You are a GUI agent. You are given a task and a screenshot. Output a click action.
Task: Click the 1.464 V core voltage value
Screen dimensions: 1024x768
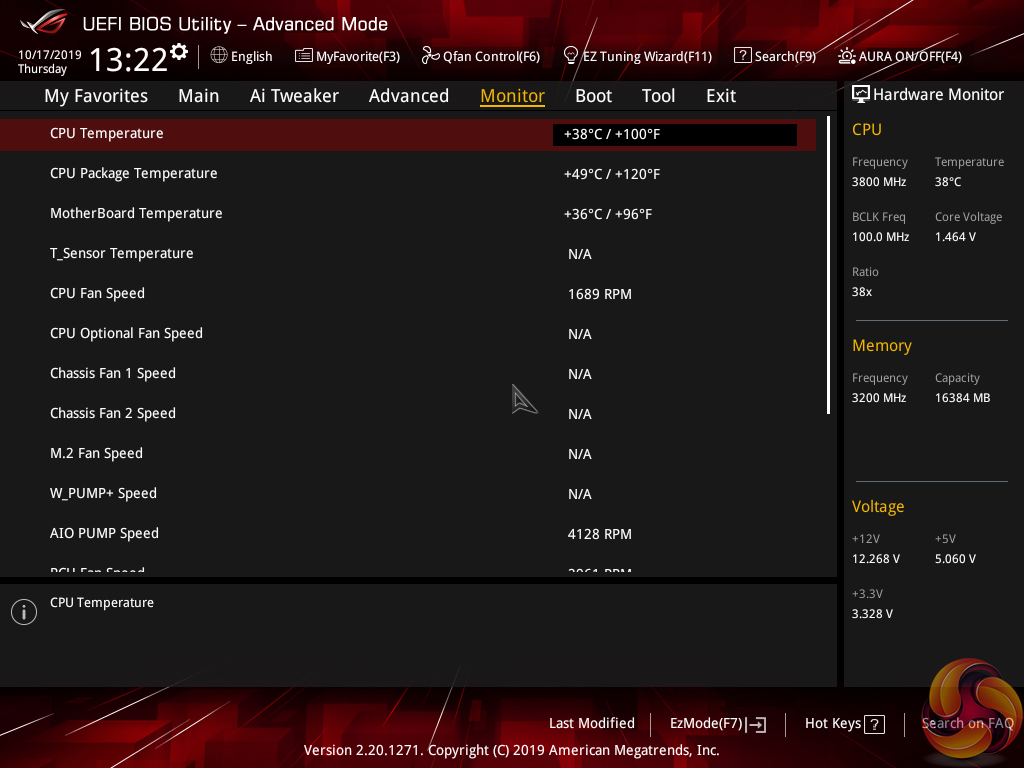[955, 237]
